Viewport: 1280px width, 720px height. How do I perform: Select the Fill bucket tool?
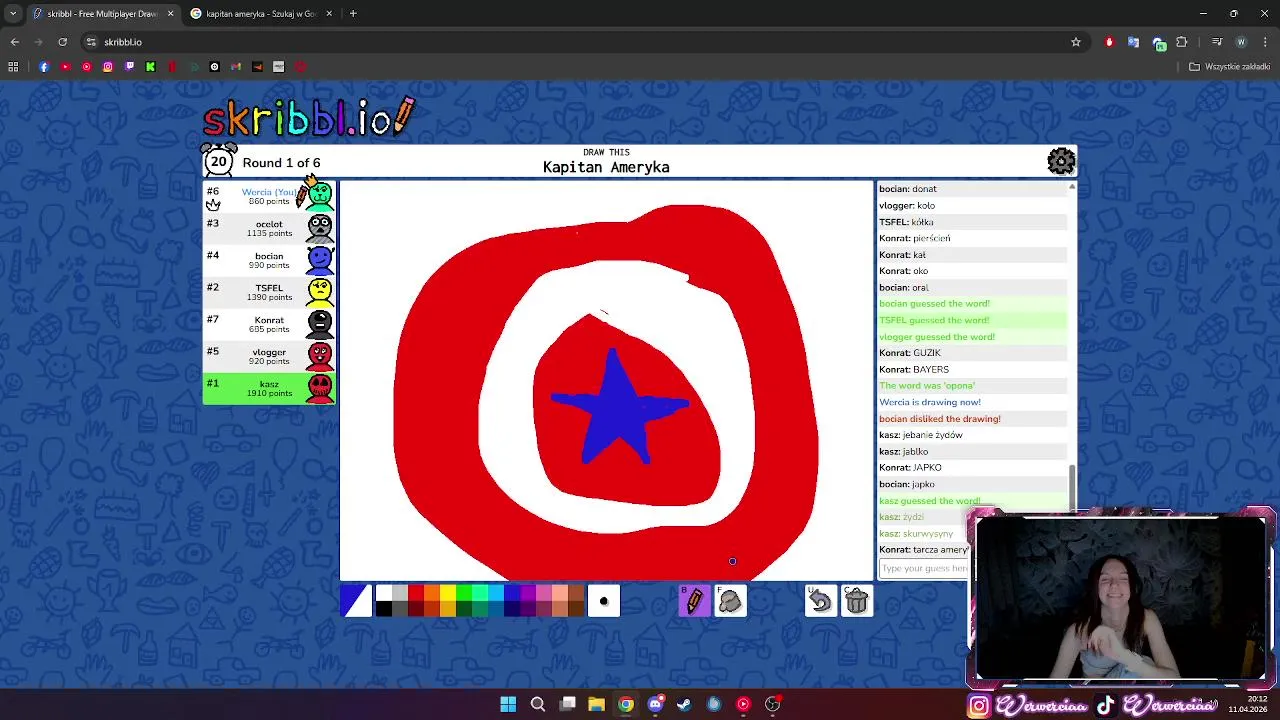coord(731,600)
